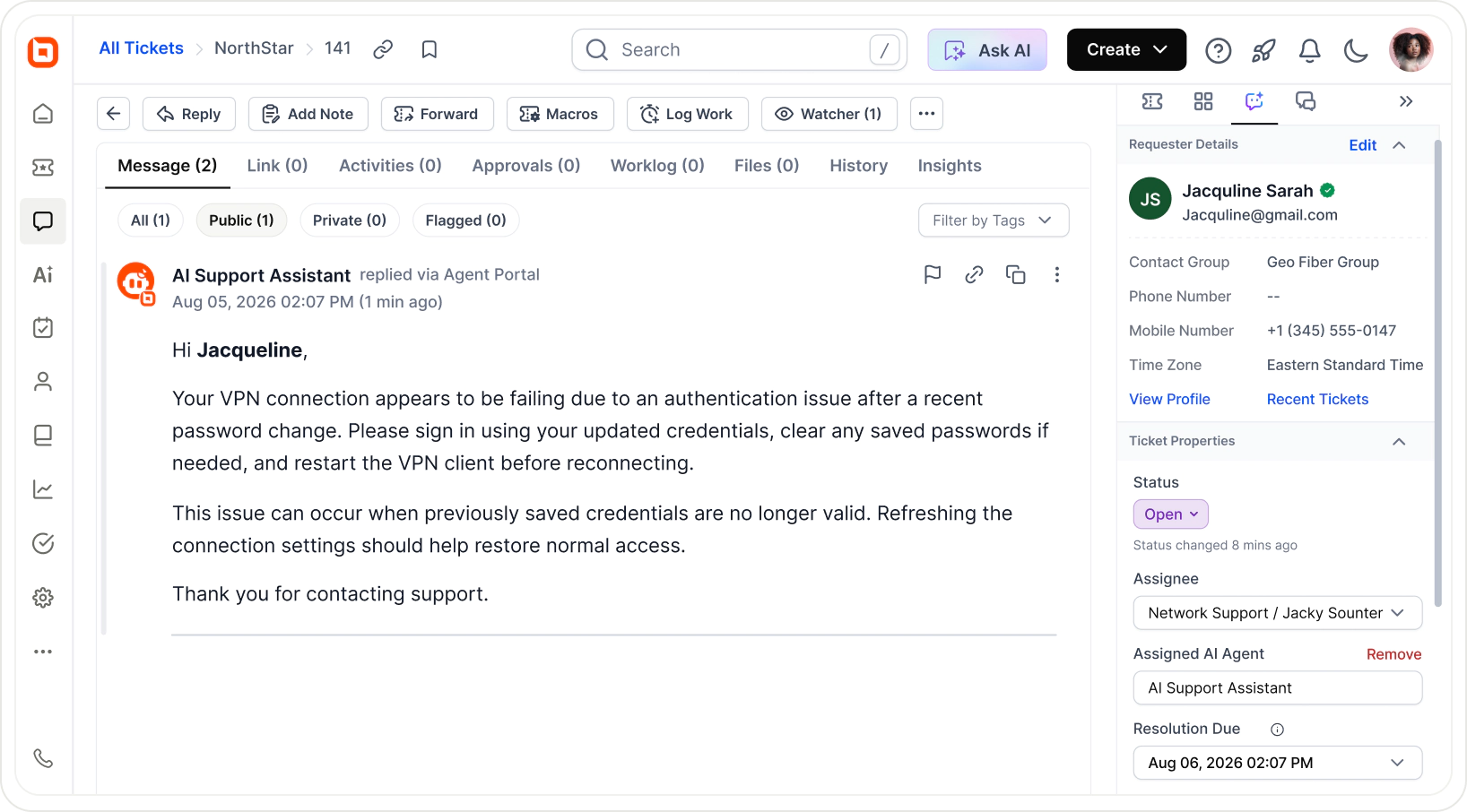Switch to the Worklog (0) tab

tap(657, 166)
